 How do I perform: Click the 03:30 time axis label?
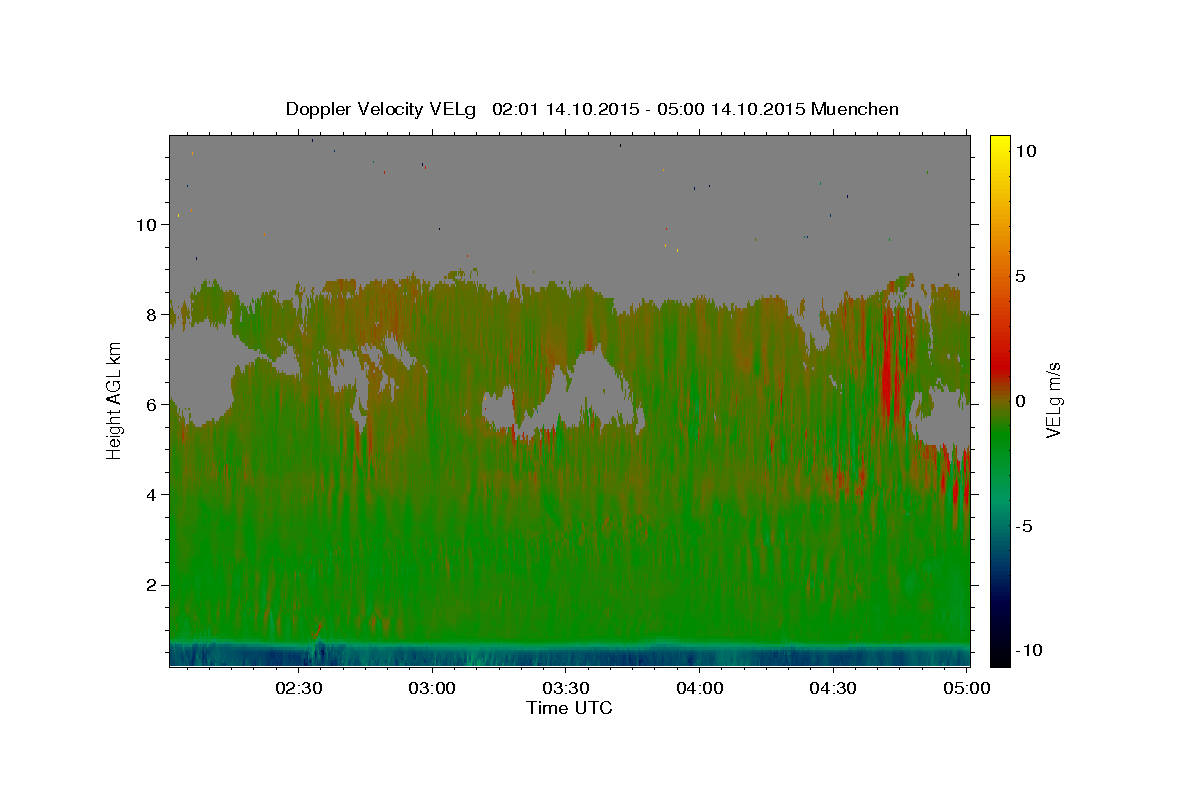pos(565,688)
